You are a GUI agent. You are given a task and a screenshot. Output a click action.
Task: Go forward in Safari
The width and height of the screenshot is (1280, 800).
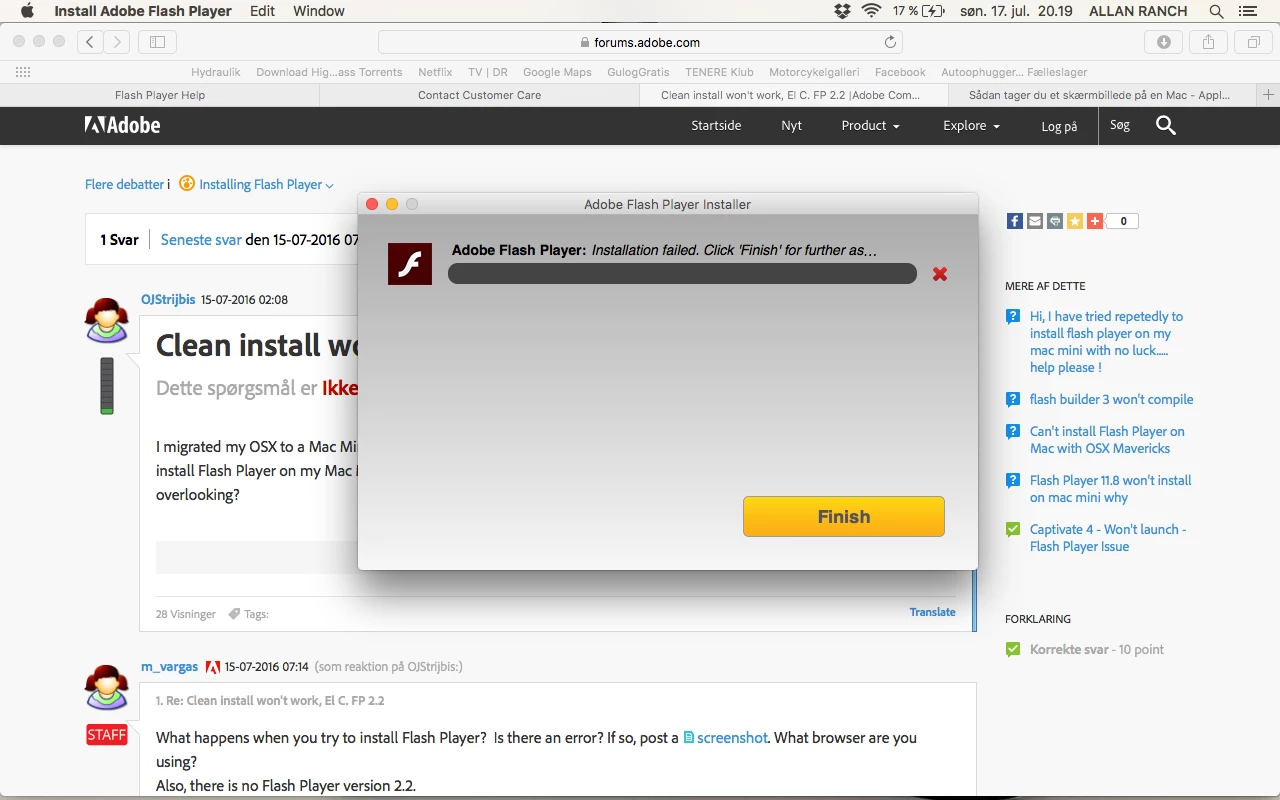pos(117,42)
